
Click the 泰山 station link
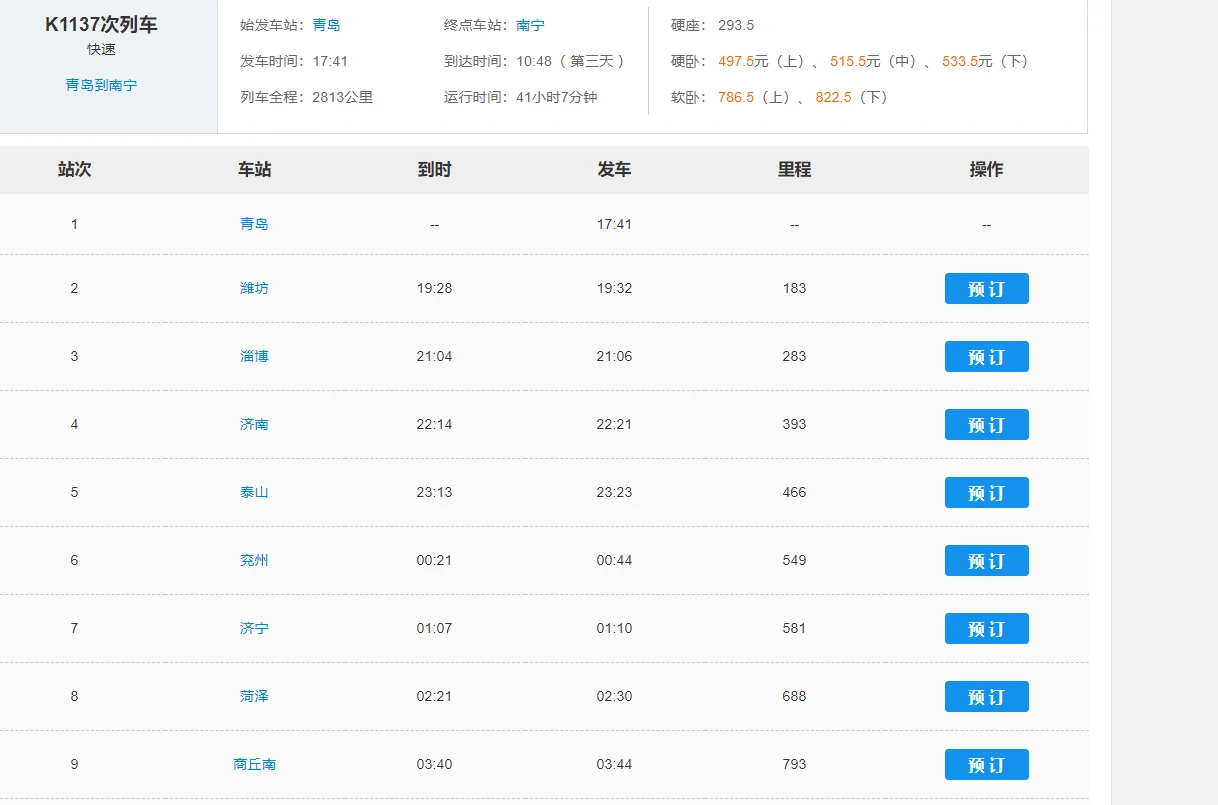click(254, 492)
